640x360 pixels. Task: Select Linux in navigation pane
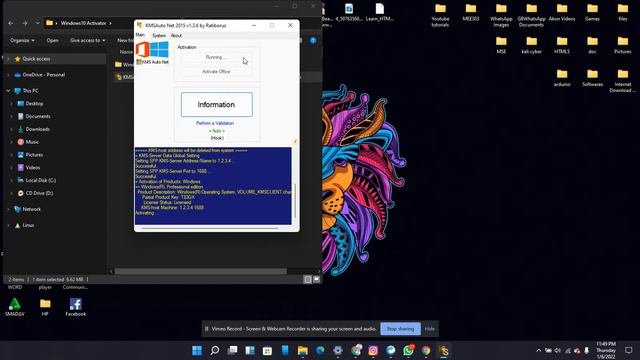pos(28,225)
